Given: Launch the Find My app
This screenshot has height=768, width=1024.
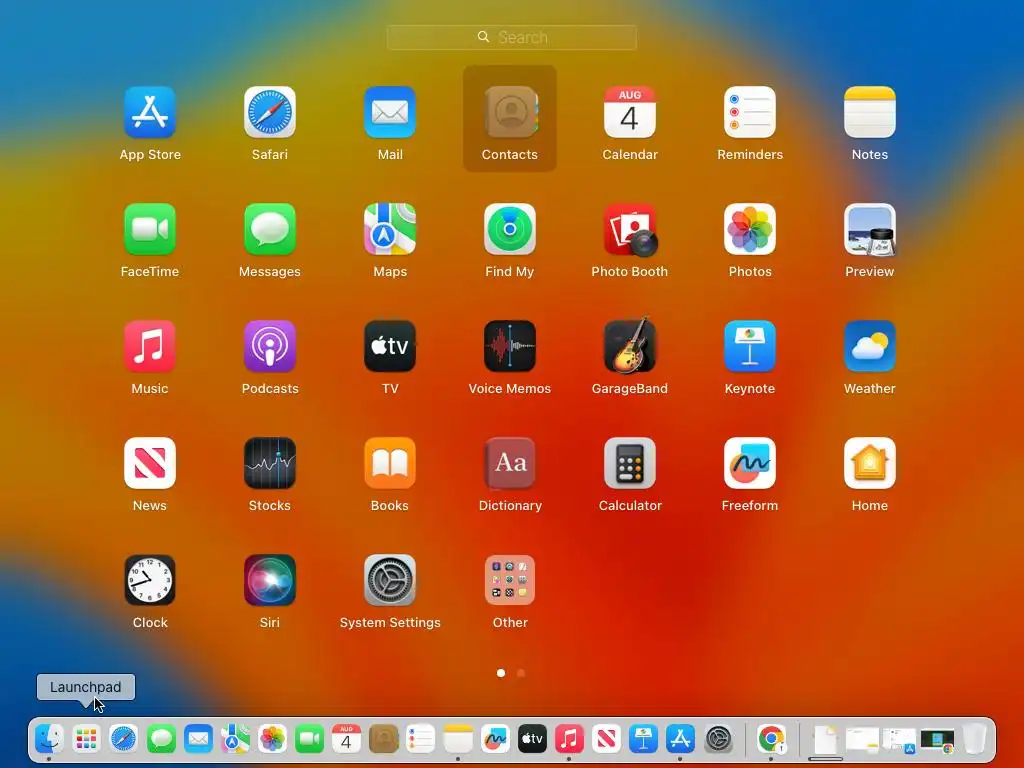Looking at the screenshot, I should [510, 229].
